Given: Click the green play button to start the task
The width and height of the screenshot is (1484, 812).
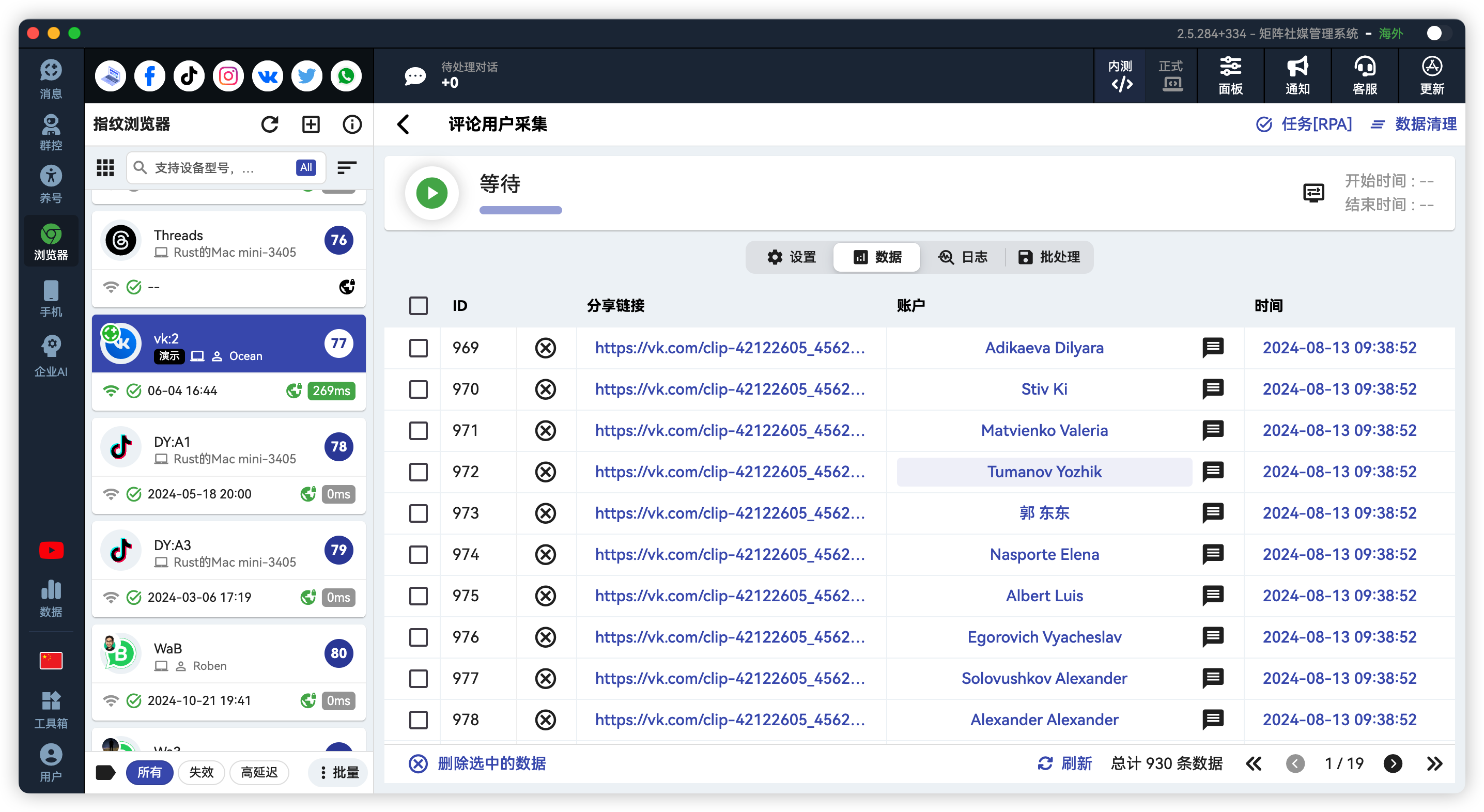Looking at the screenshot, I should point(431,193).
